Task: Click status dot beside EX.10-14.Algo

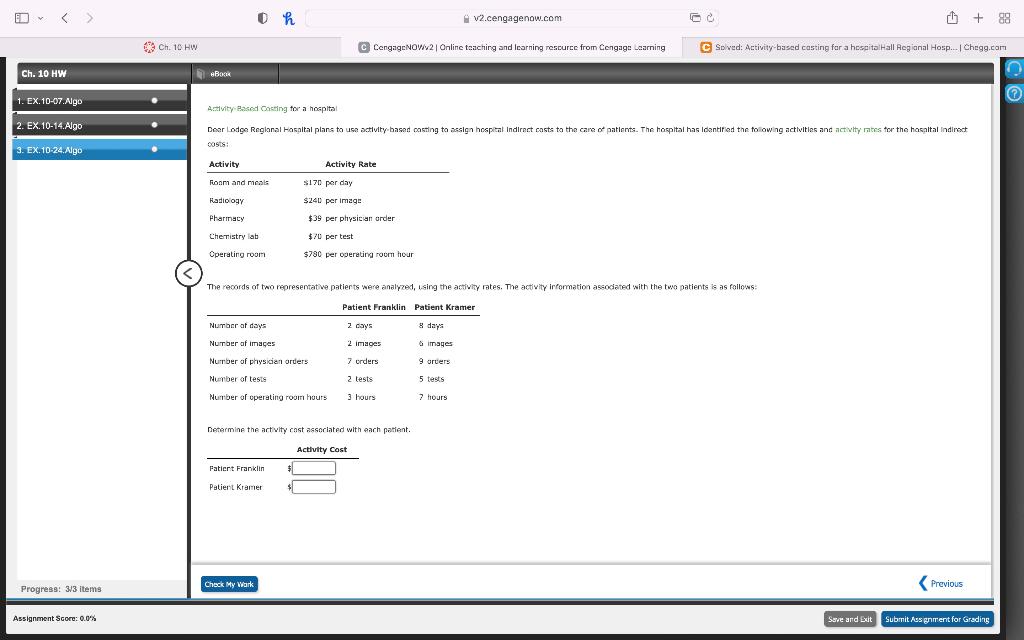Action: [154, 125]
